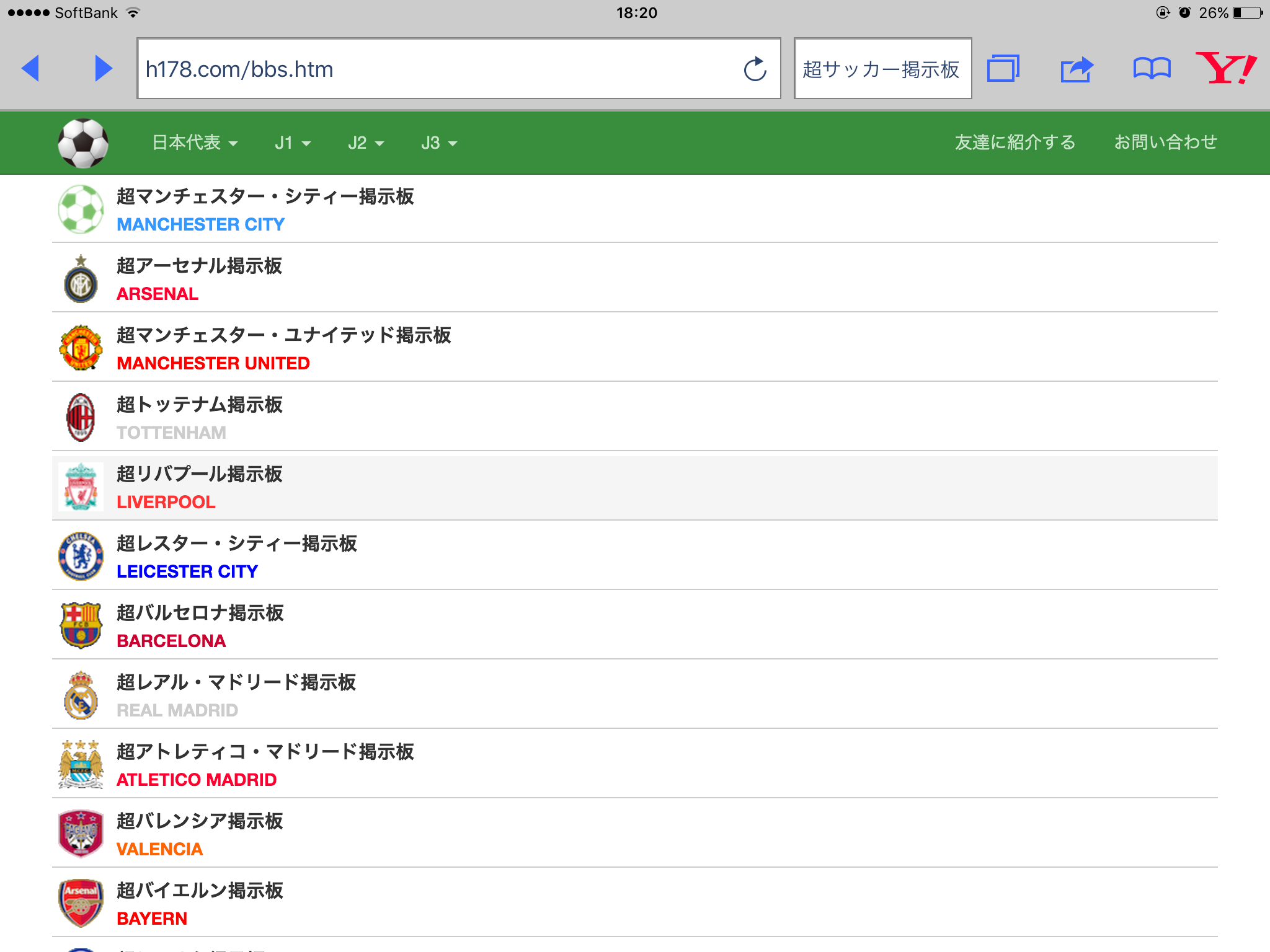
Task: Tap the Barcelona crest thumbnail
Action: (81, 625)
